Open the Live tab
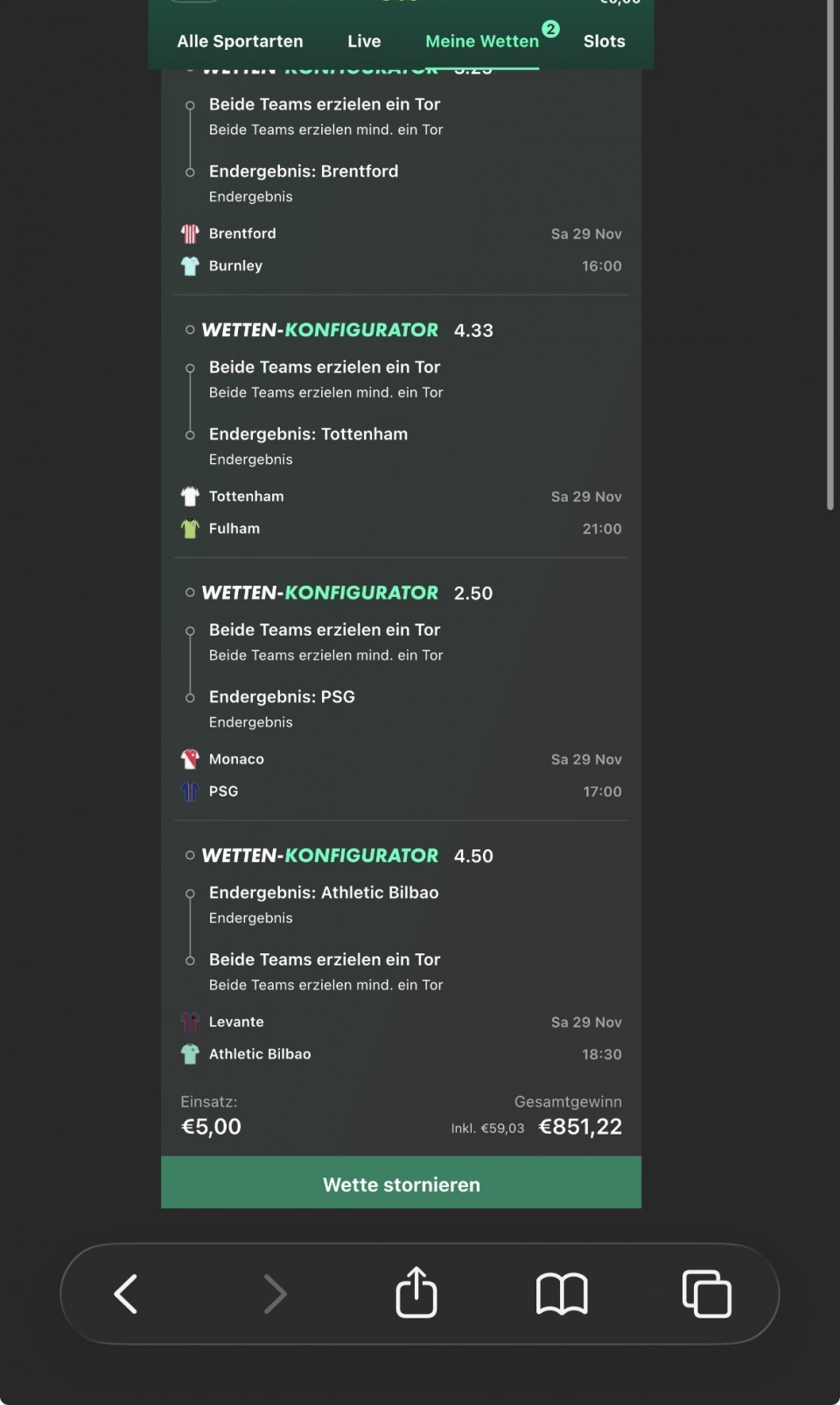Screen dimensions: 840x1405 coord(364,41)
